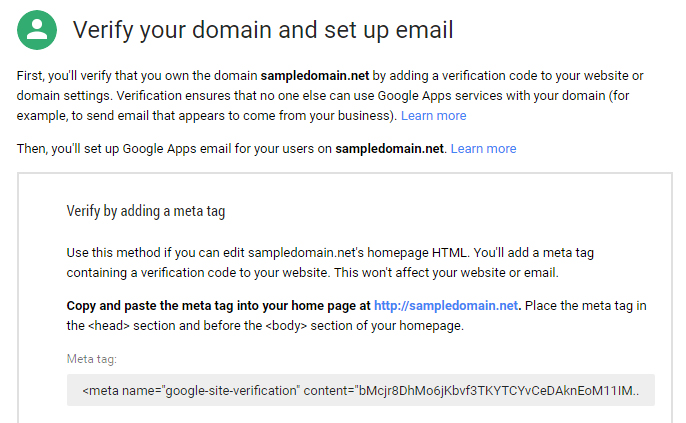The image size is (686, 423).
Task: Click the 'This won't affect your website' sentence
Action: (446, 273)
